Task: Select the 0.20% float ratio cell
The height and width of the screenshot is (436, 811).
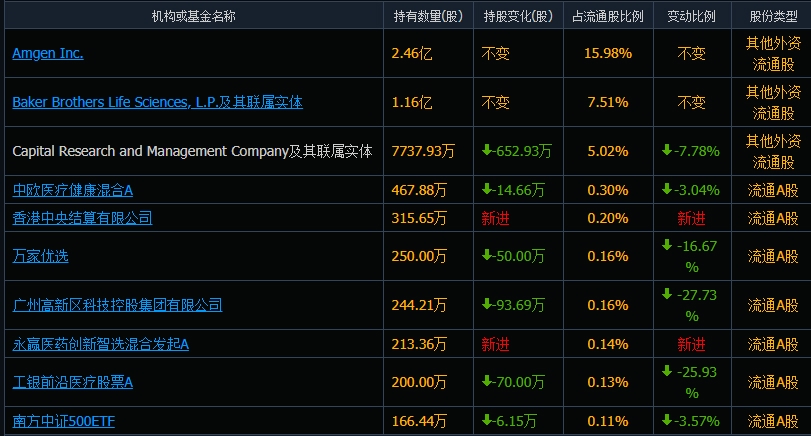Action: click(608, 218)
